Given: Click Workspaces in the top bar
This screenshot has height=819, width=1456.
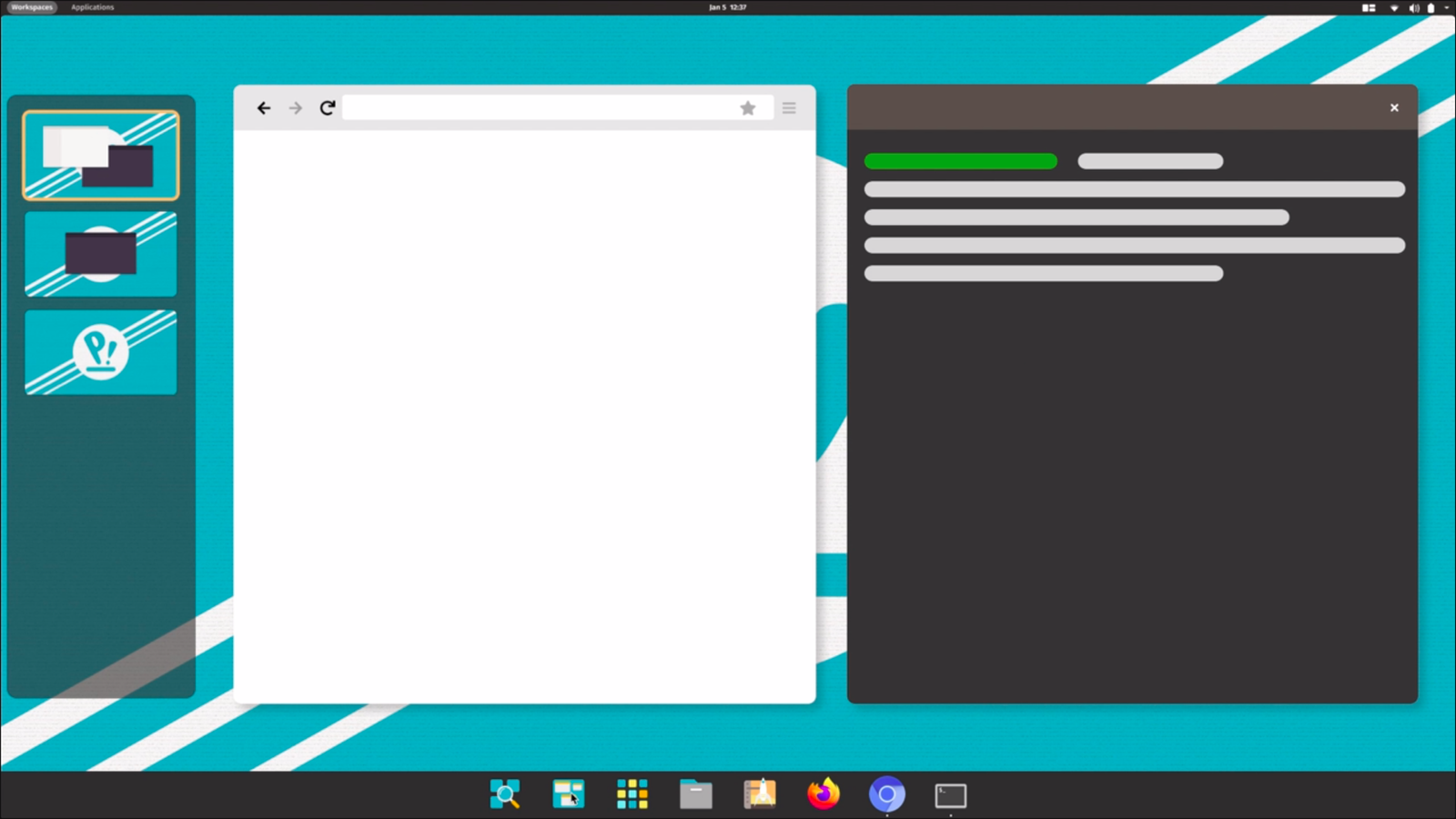Looking at the screenshot, I should tap(32, 7).
